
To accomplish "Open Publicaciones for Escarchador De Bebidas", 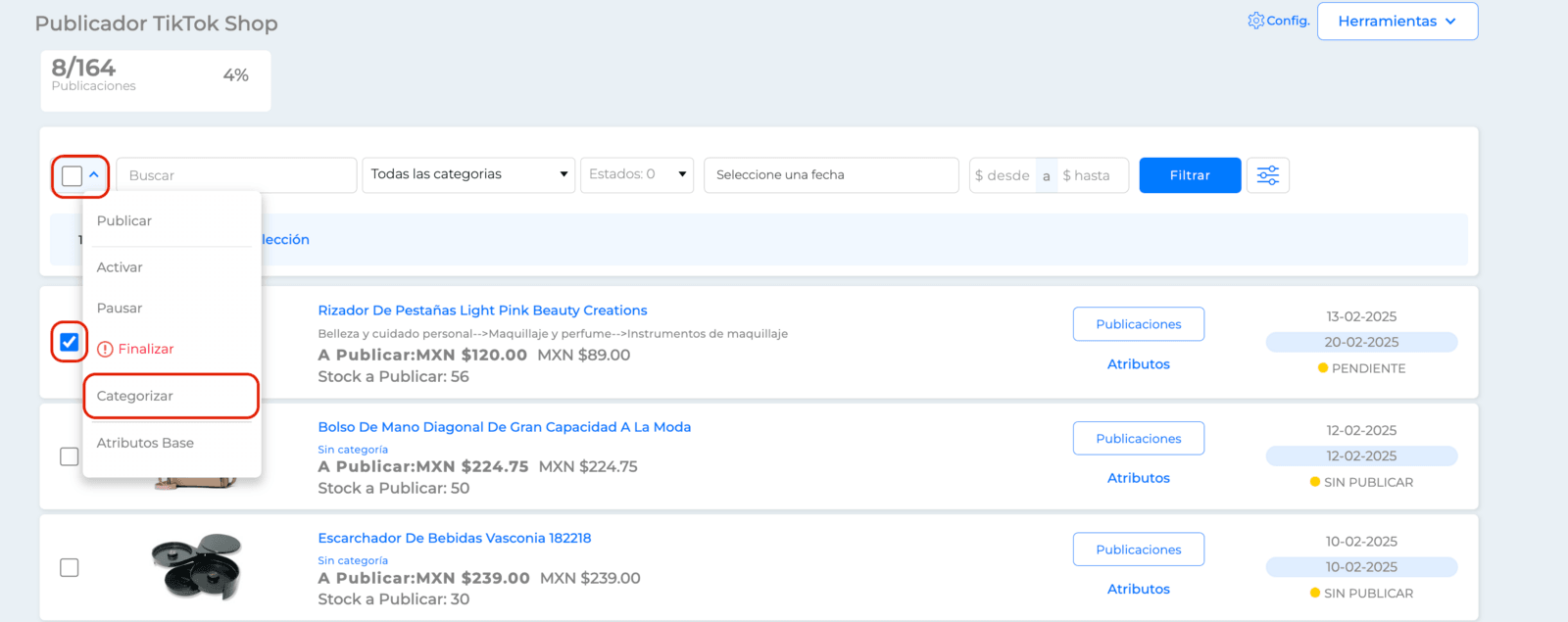I will pos(1139,550).
